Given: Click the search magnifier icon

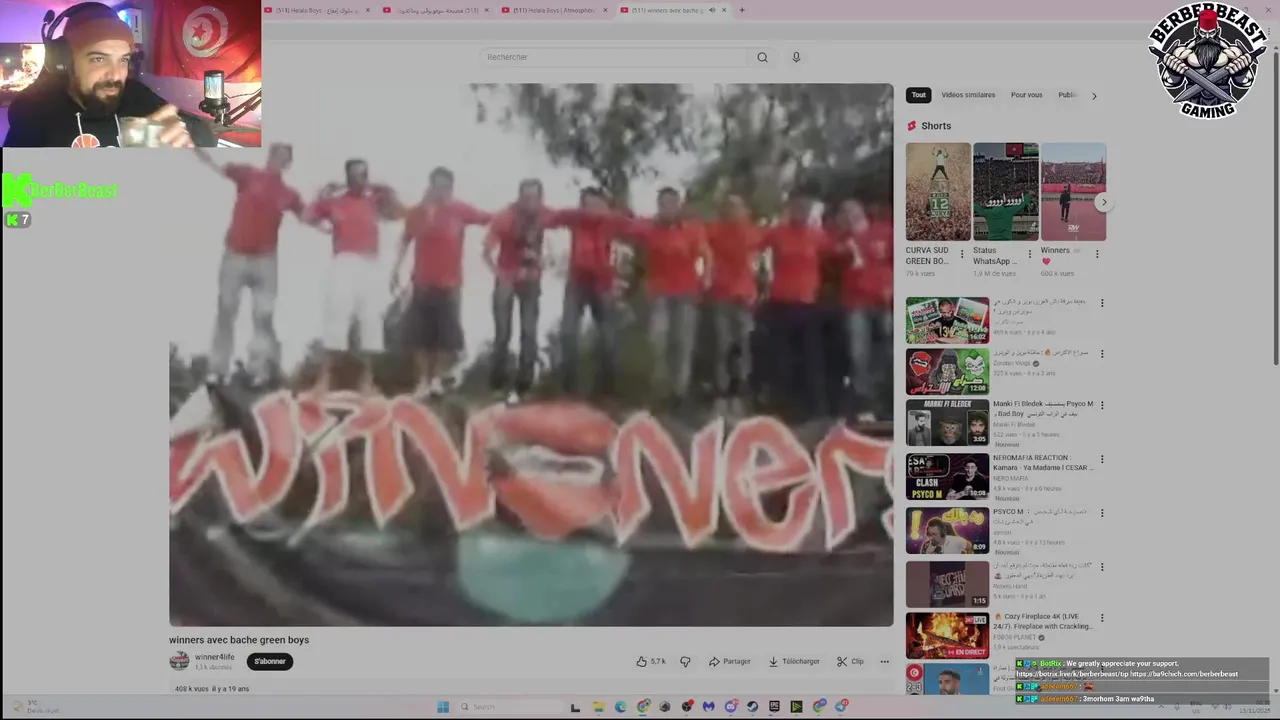Looking at the screenshot, I should pos(762,57).
